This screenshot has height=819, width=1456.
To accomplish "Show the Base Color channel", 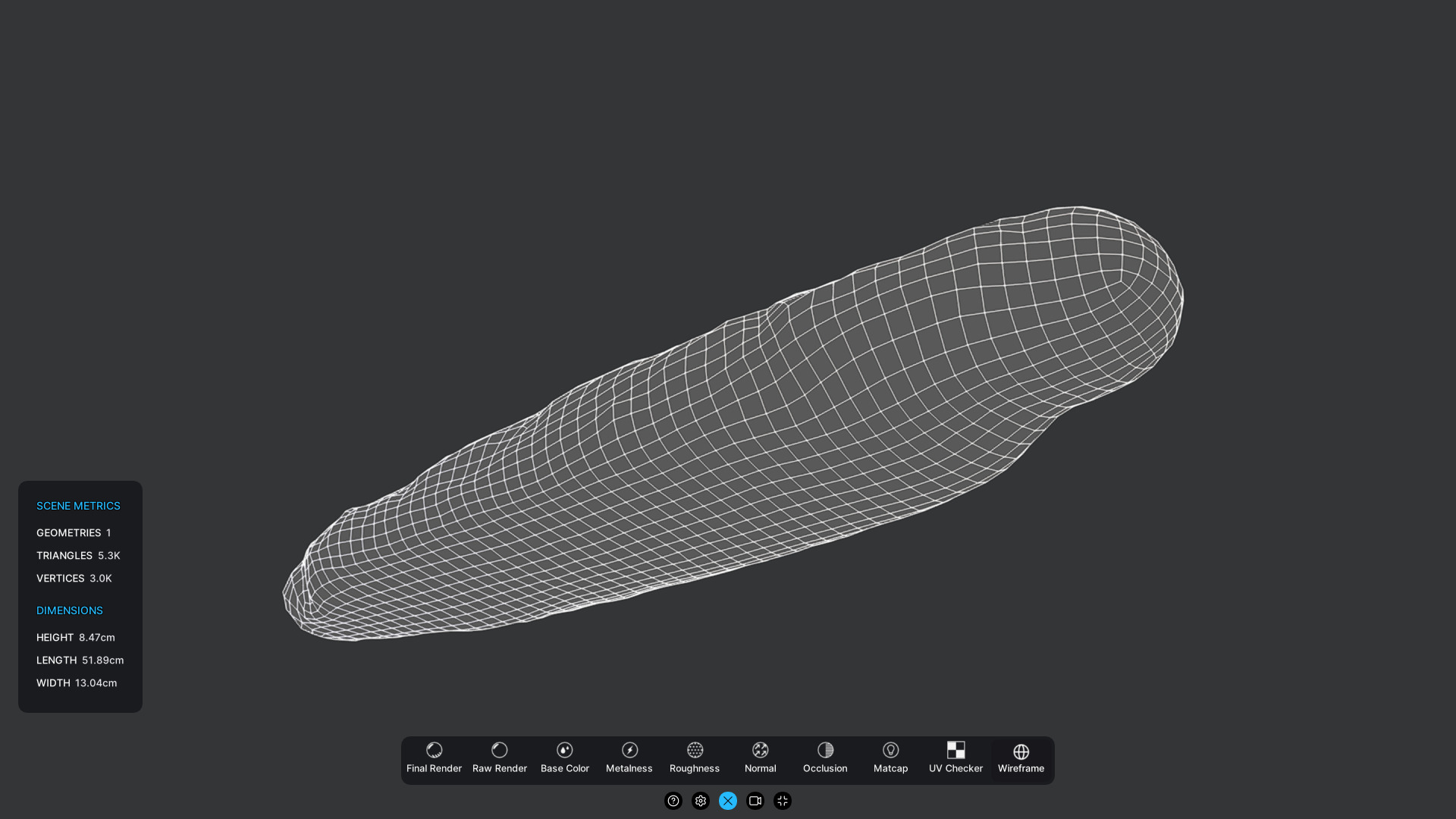I will pyautogui.click(x=564, y=759).
